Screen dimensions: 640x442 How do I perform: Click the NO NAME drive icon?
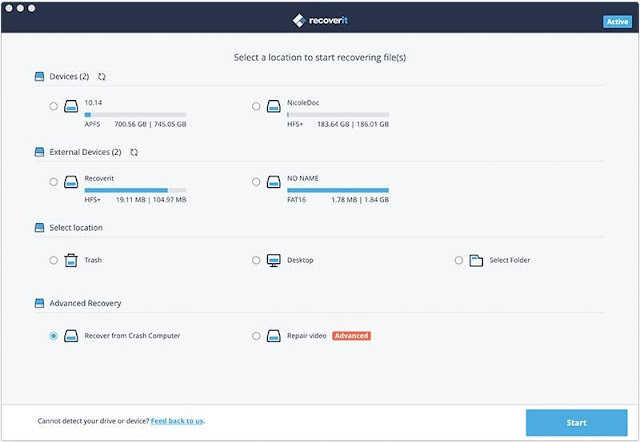[273, 182]
